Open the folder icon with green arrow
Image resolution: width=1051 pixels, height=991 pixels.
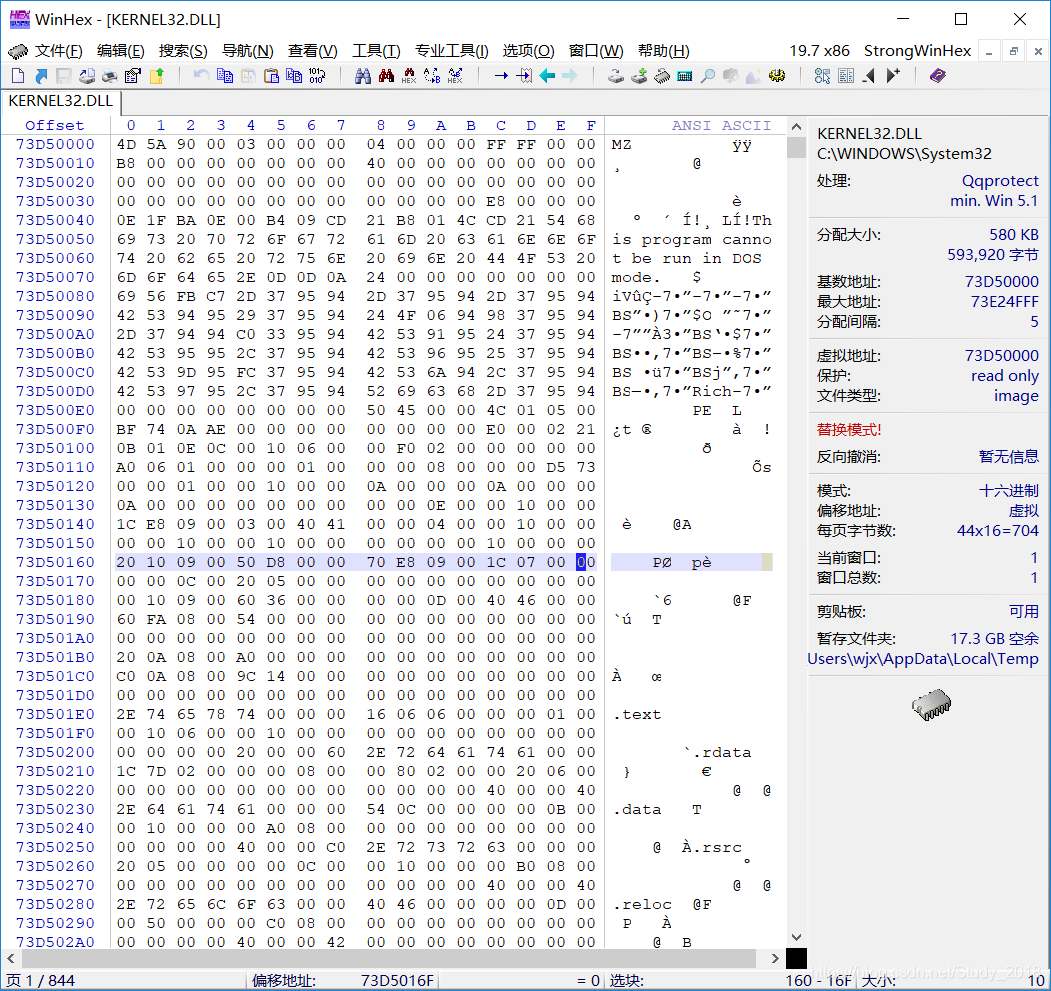click(156, 76)
